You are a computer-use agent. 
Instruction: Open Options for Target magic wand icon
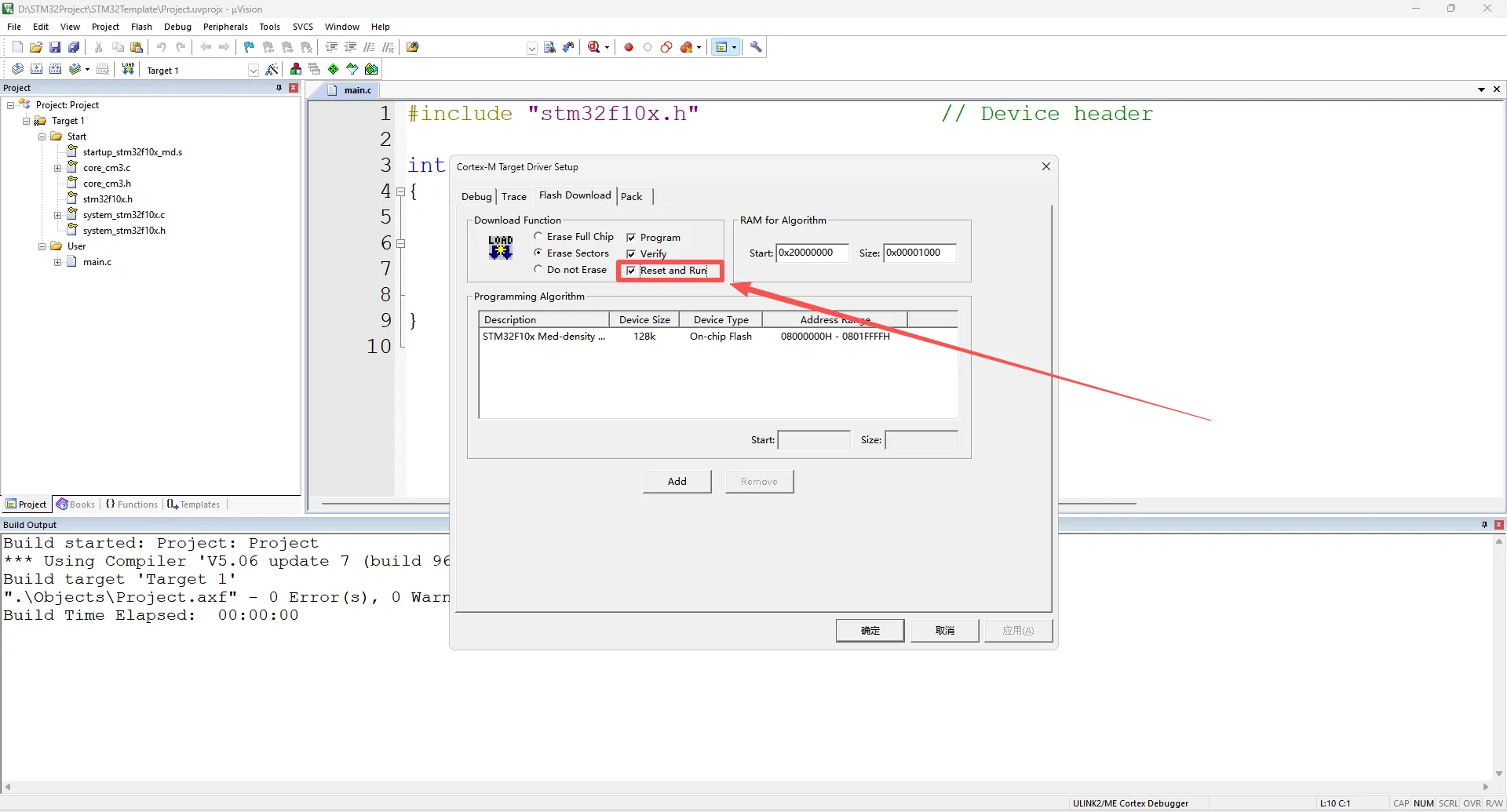(272, 69)
